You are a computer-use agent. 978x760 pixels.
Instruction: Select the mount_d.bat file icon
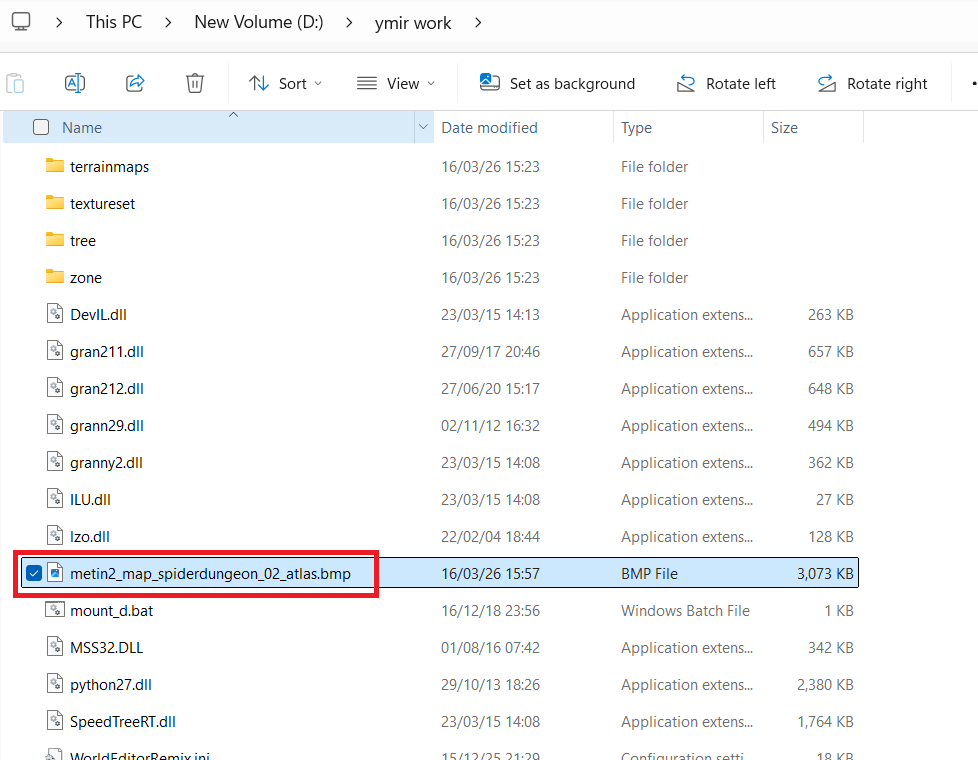tap(55, 610)
